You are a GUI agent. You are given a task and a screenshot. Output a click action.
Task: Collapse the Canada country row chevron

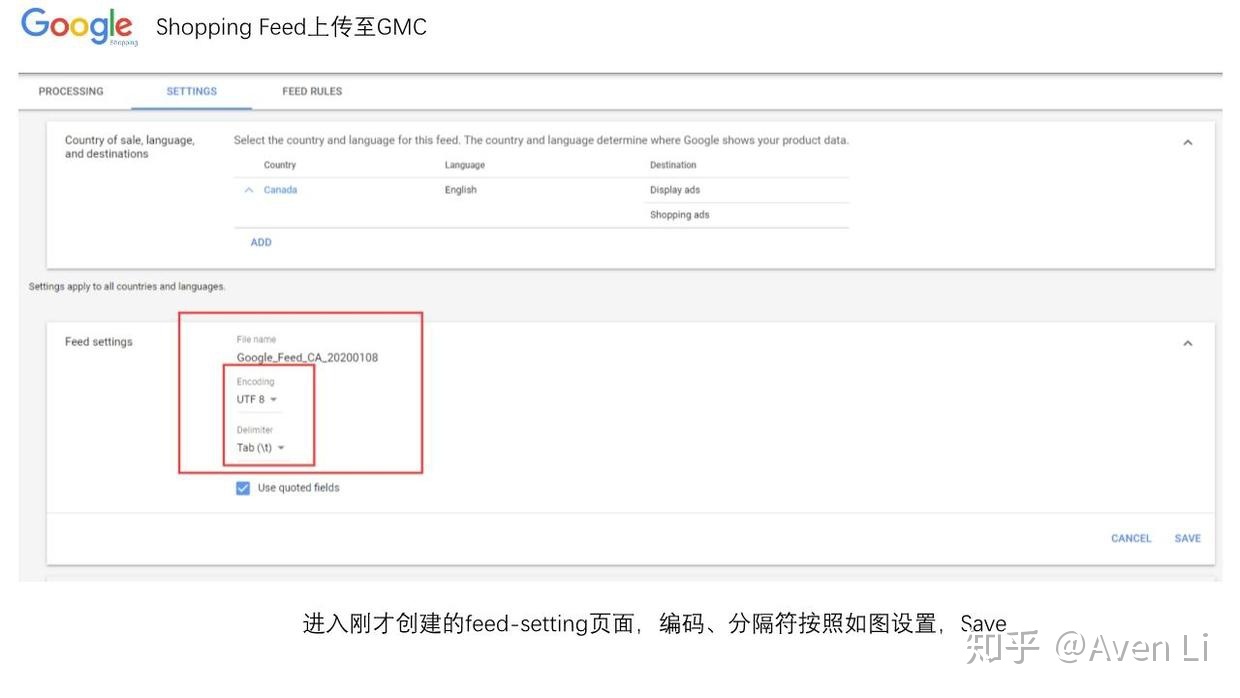click(x=249, y=190)
